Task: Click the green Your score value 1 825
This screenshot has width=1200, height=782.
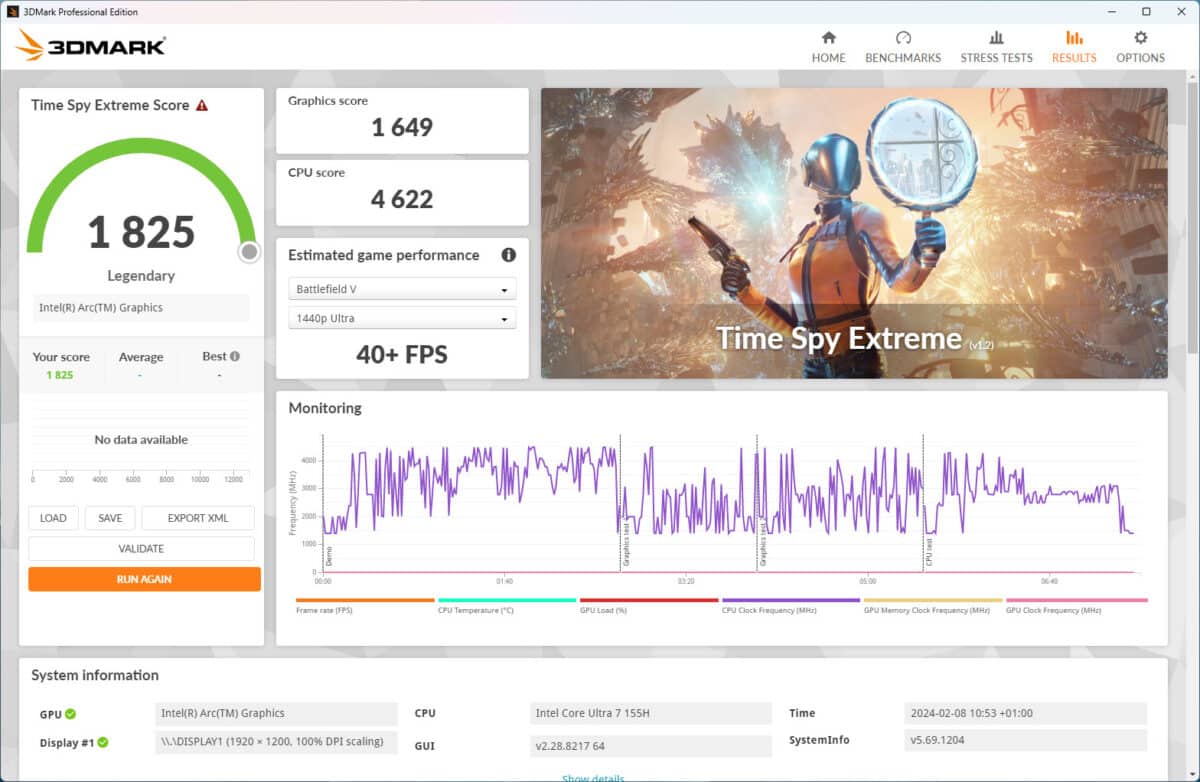Action: (x=60, y=375)
